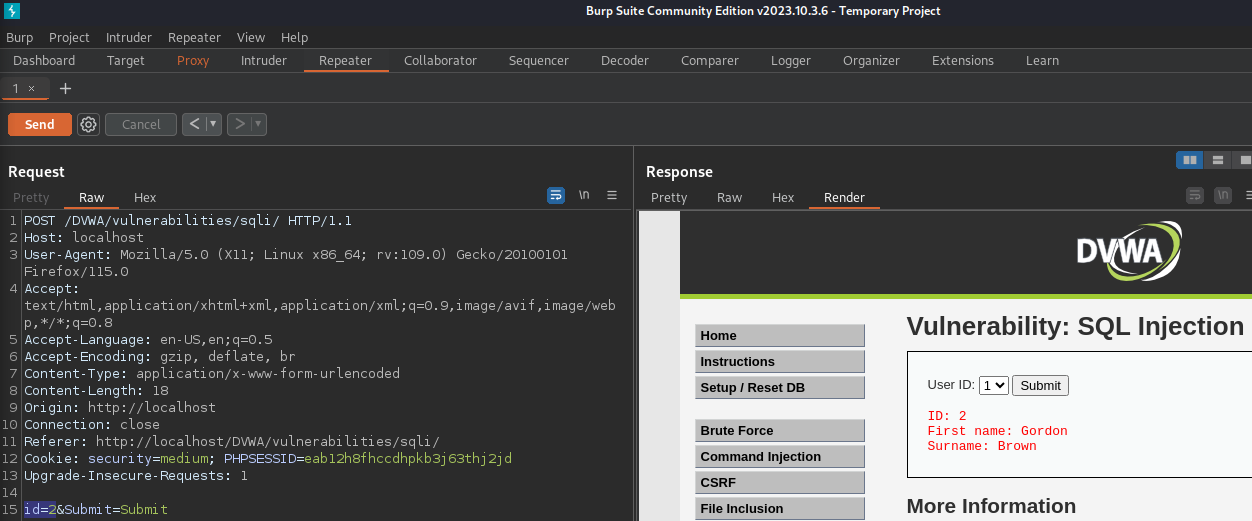Select Hex view in Request panel
This screenshot has width=1252, height=521.
tap(145, 197)
